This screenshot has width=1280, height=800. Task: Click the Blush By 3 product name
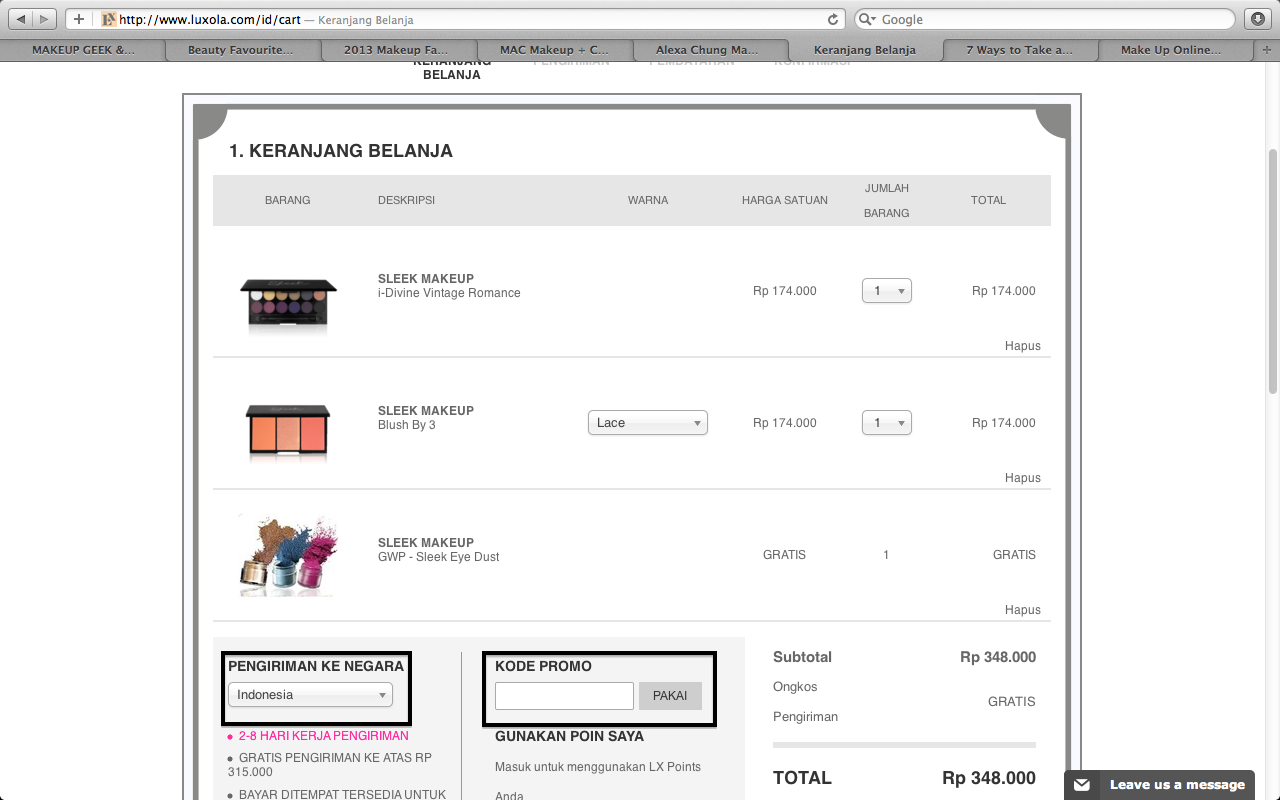pos(407,425)
